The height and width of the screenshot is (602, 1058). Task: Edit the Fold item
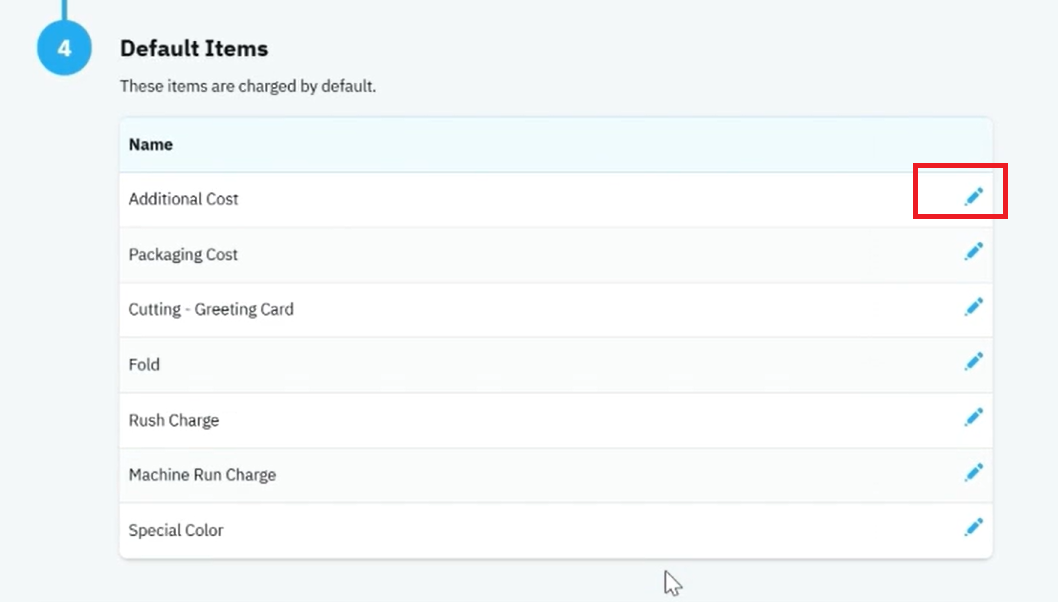click(974, 362)
